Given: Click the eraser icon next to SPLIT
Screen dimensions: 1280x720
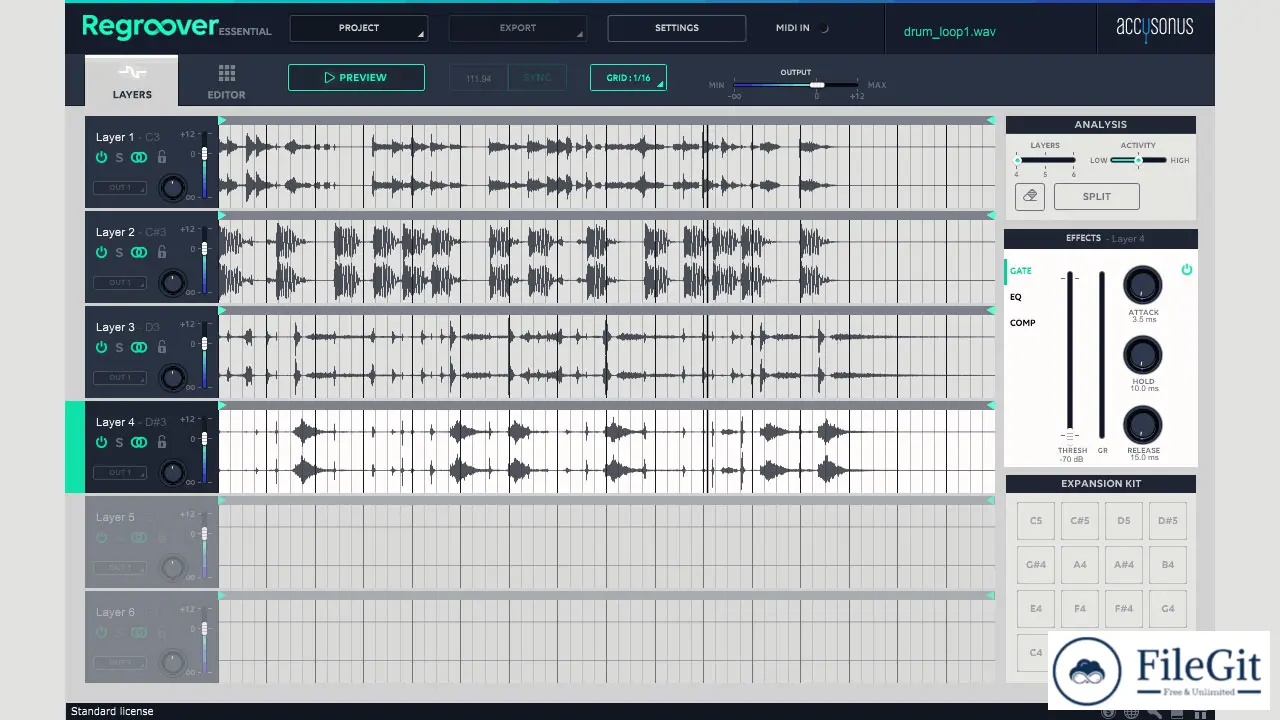Looking at the screenshot, I should pyautogui.click(x=1030, y=196).
